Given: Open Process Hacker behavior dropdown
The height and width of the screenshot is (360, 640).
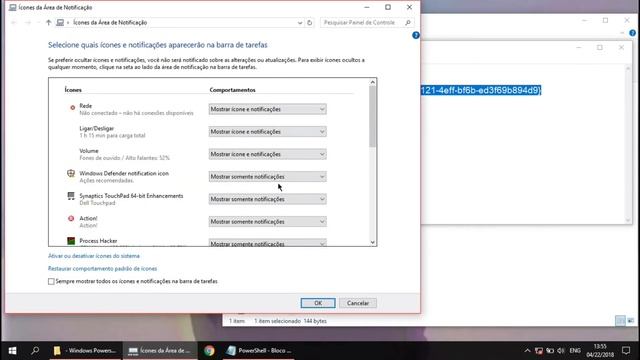Looking at the screenshot, I should point(267,243).
